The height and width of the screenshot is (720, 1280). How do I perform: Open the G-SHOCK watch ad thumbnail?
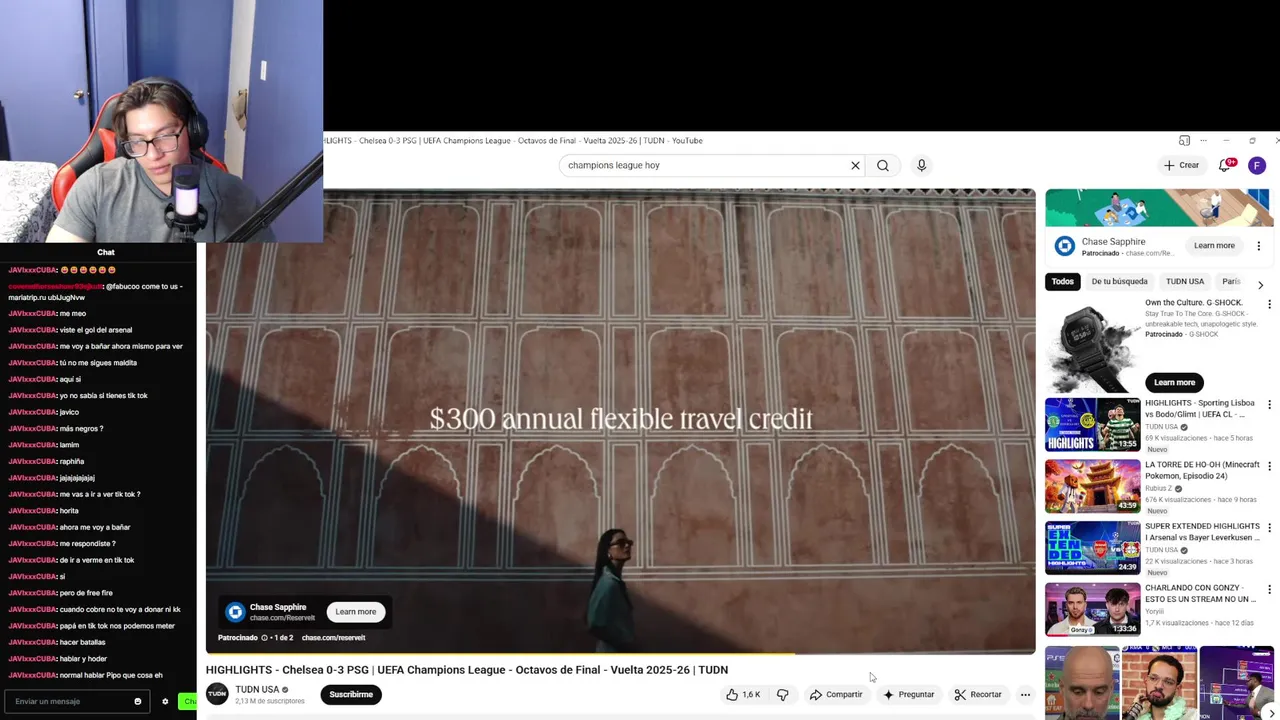pos(1093,345)
